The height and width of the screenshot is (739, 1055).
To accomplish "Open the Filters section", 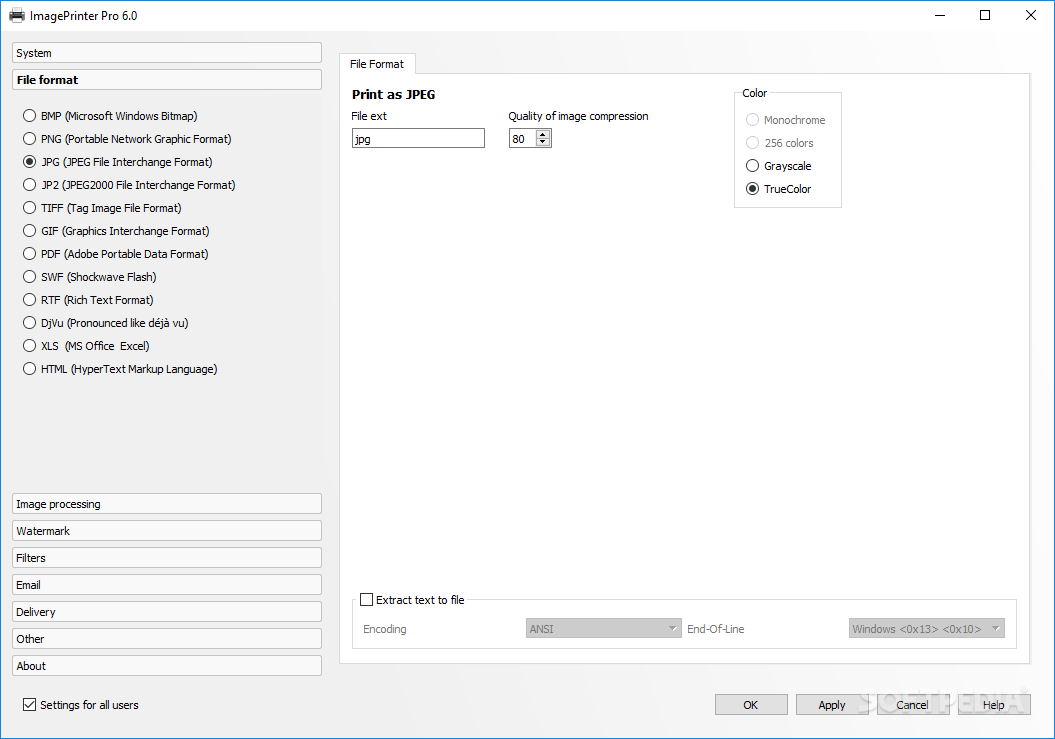I will click(167, 557).
